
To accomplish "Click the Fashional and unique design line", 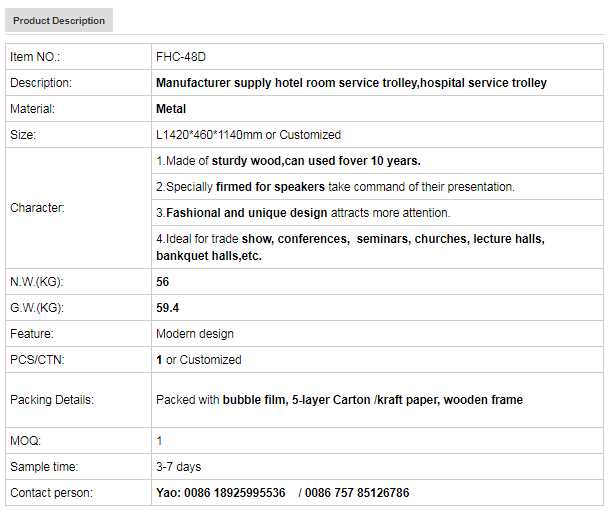I will 303,213.
